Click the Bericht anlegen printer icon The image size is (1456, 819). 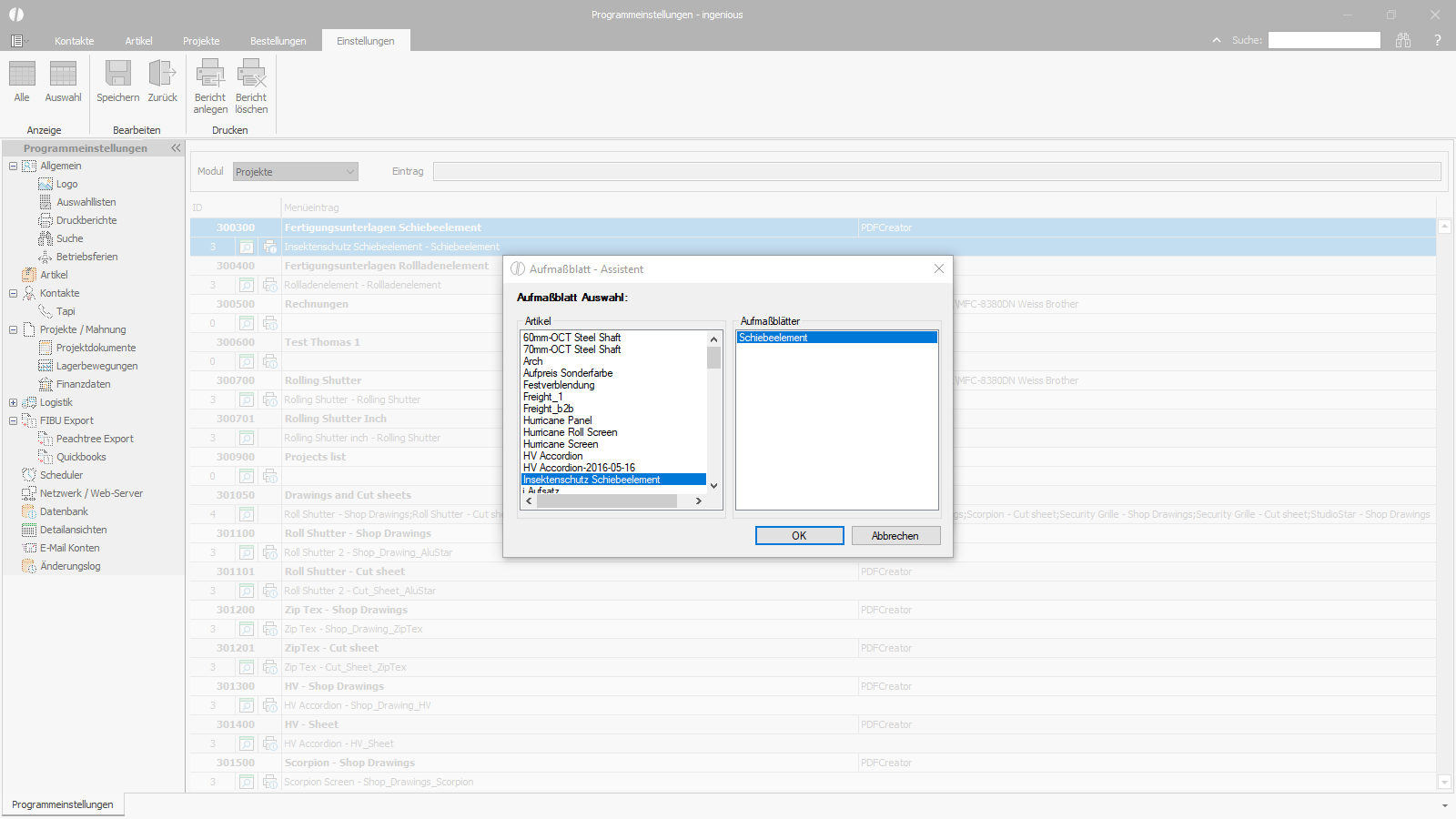pos(210,73)
